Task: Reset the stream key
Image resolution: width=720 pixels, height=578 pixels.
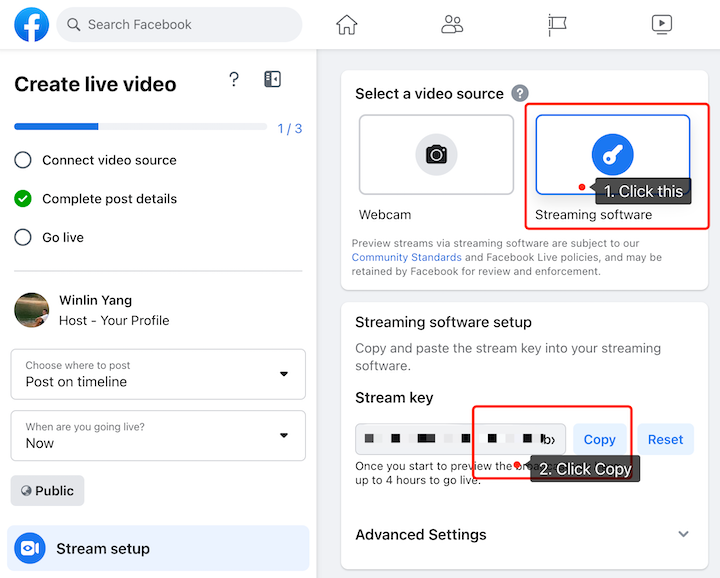Action: pyautogui.click(x=665, y=439)
